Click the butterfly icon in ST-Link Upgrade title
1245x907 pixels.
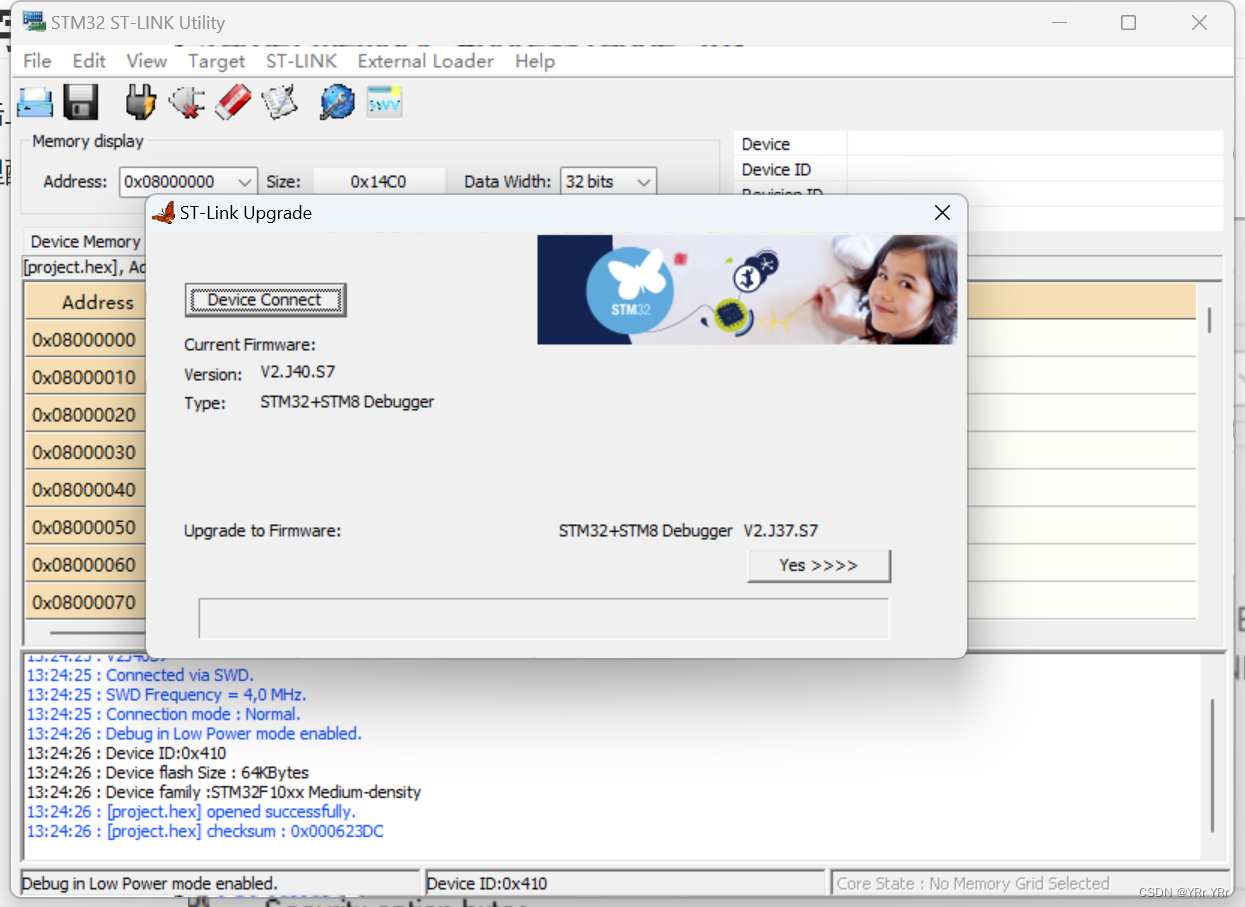click(x=163, y=212)
